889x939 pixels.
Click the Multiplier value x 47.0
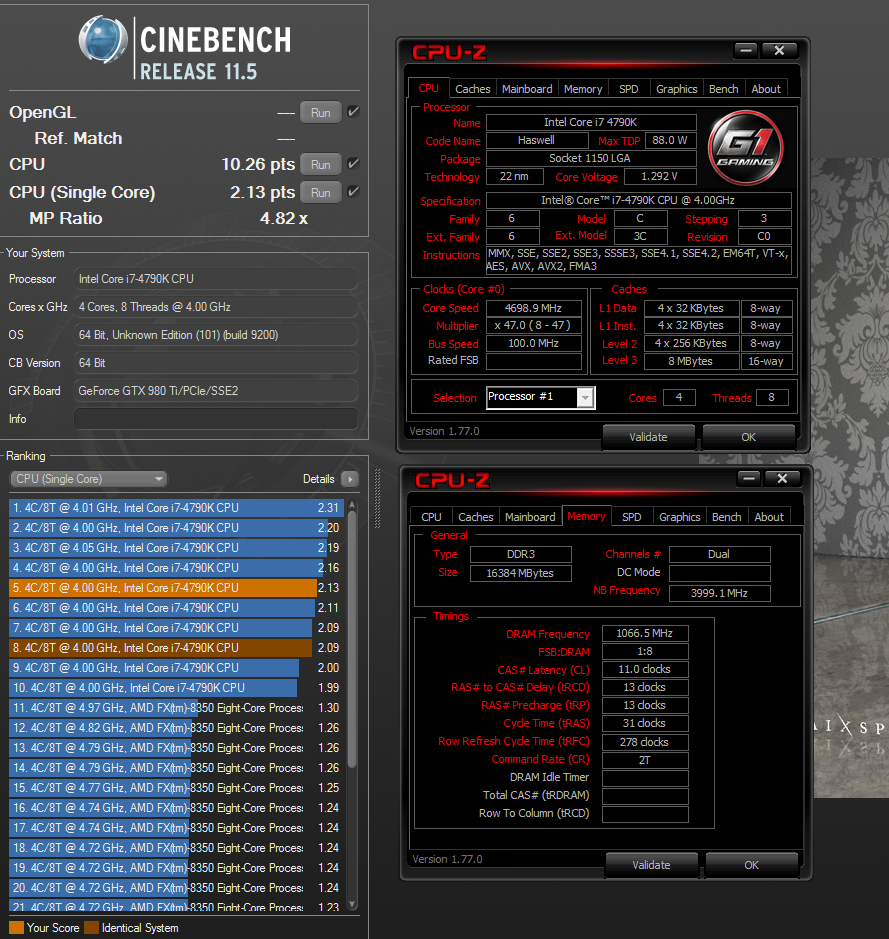[533, 326]
